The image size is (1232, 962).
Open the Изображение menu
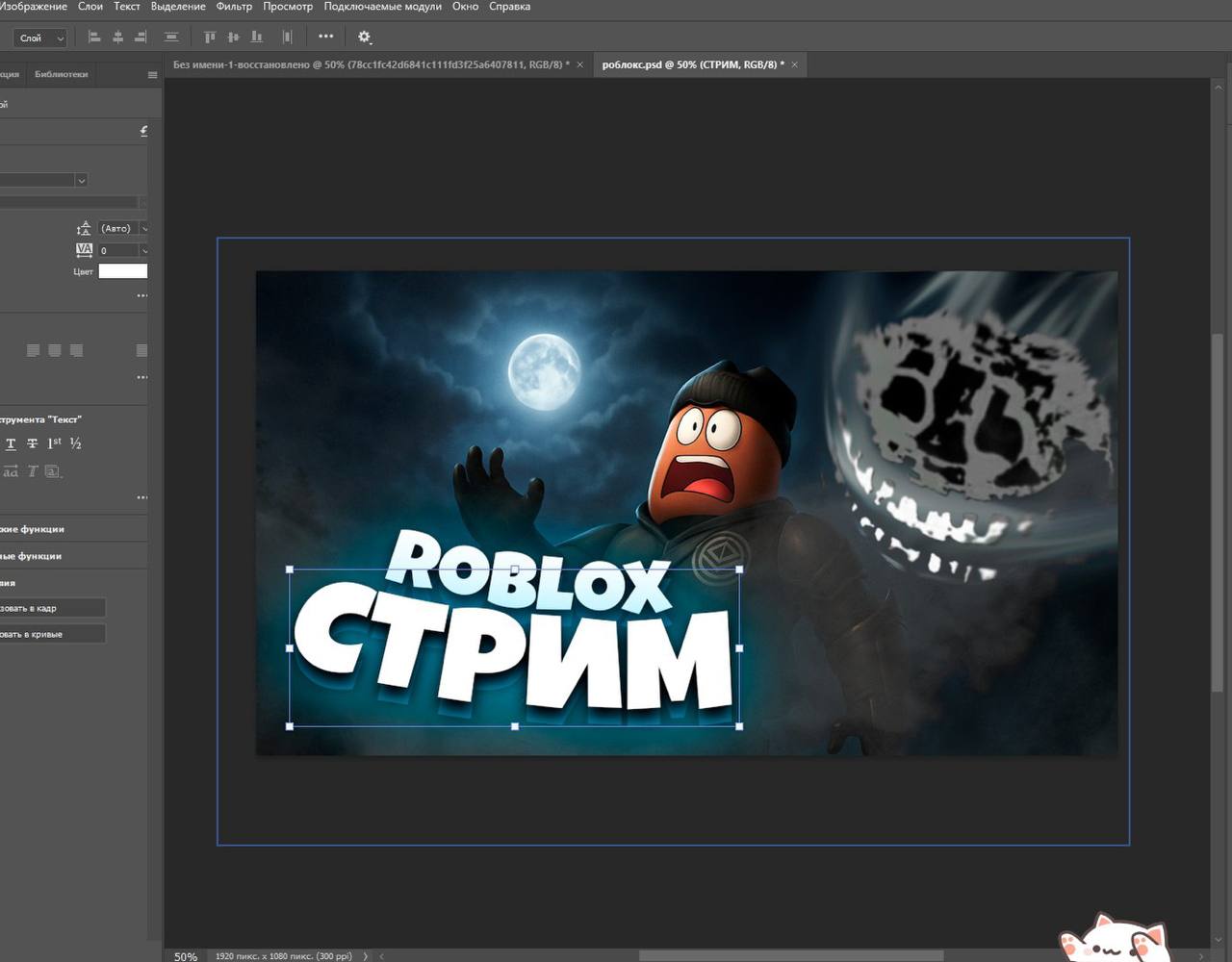click(34, 6)
